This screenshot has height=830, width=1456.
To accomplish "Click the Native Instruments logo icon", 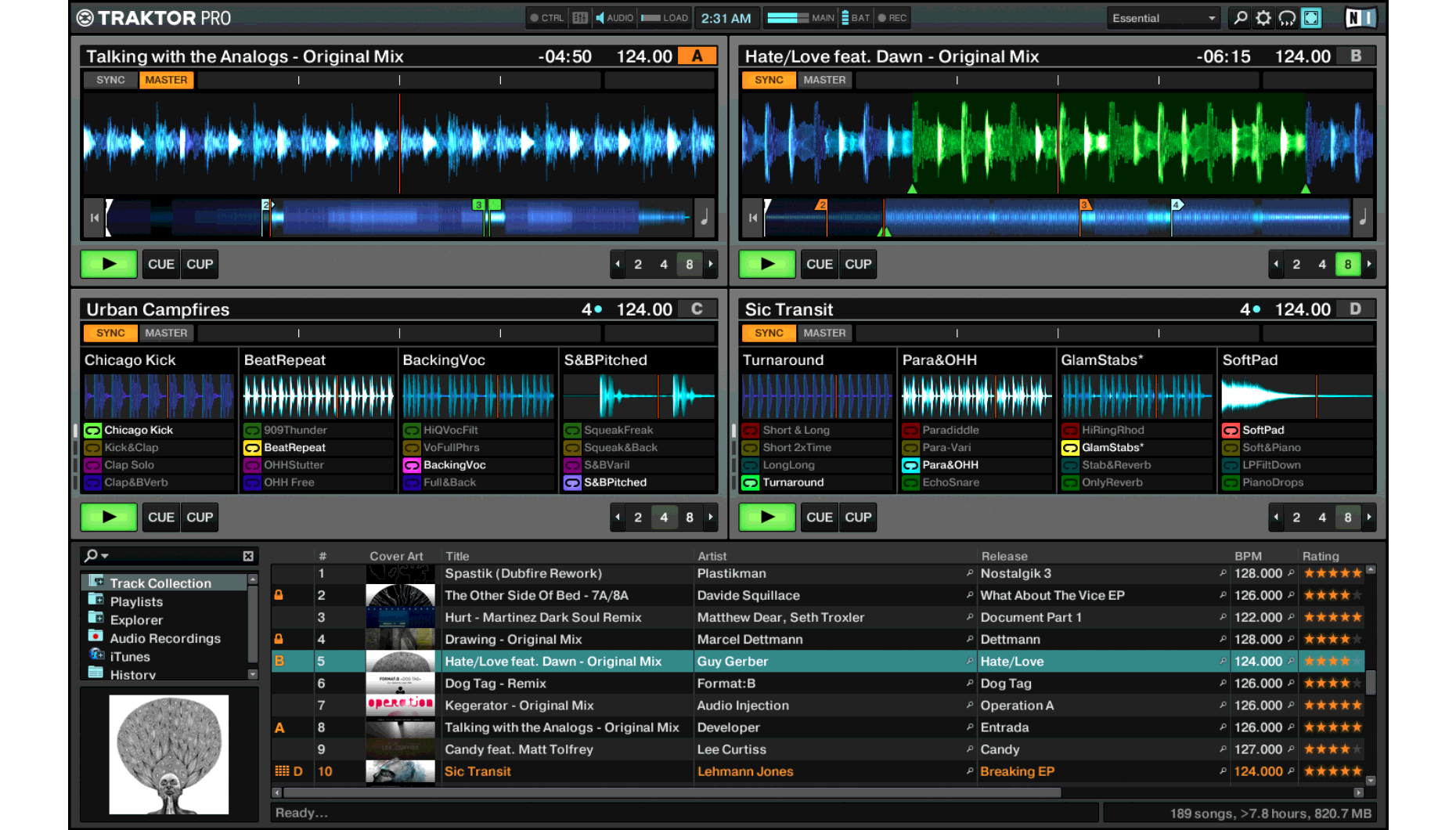I will (x=1360, y=18).
